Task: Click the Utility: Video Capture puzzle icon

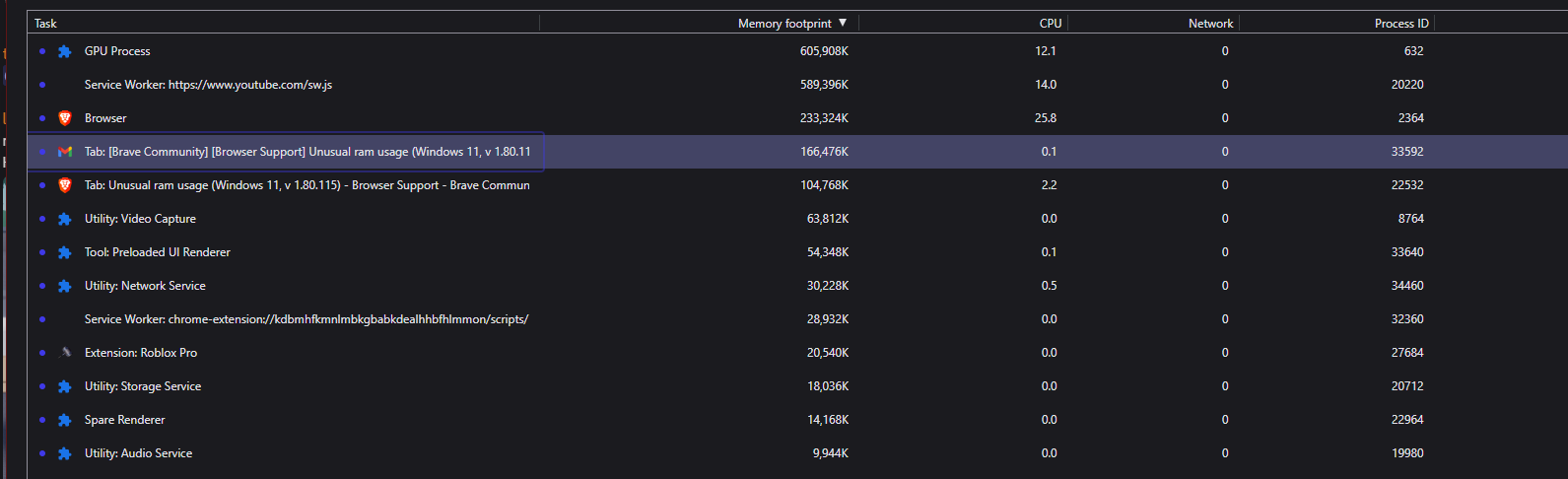Action: [x=65, y=219]
